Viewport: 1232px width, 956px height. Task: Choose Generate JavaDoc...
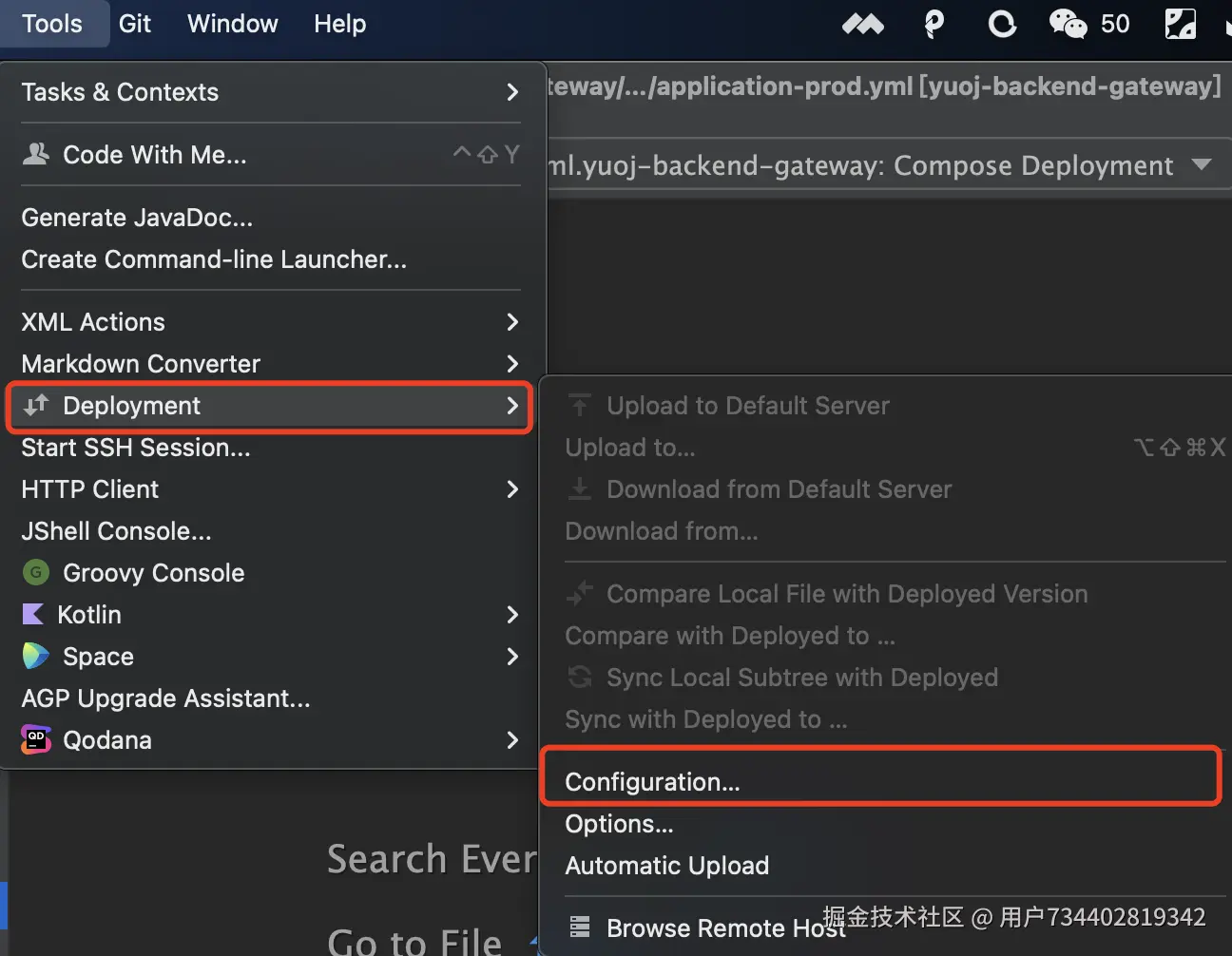pyautogui.click(x=271, y=218)
